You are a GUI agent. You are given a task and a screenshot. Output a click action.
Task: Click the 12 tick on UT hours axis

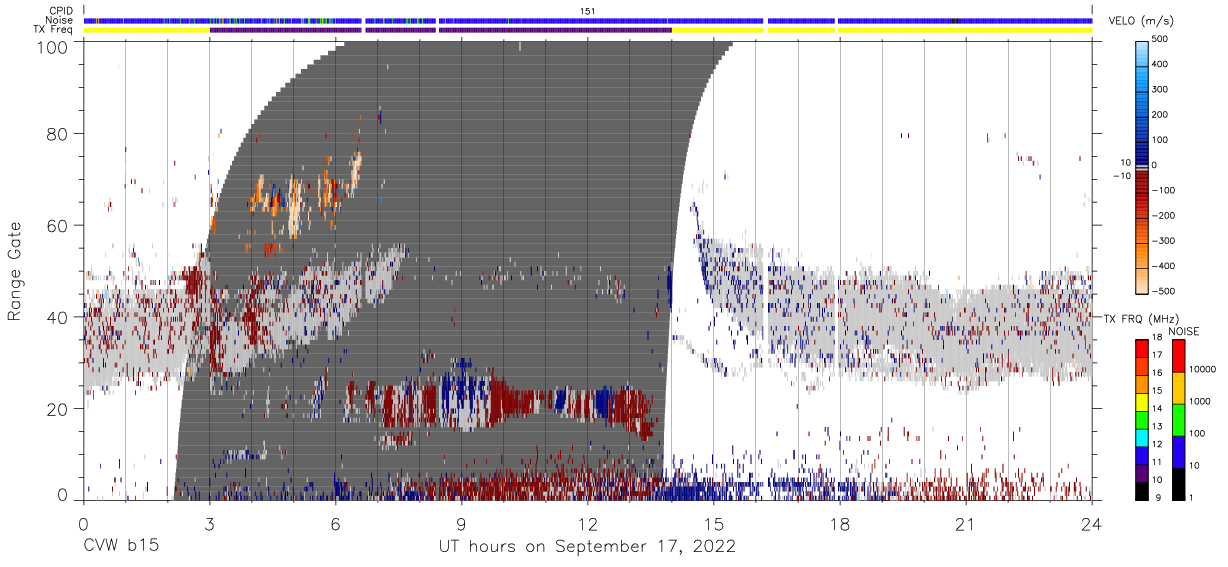[588, 523]
